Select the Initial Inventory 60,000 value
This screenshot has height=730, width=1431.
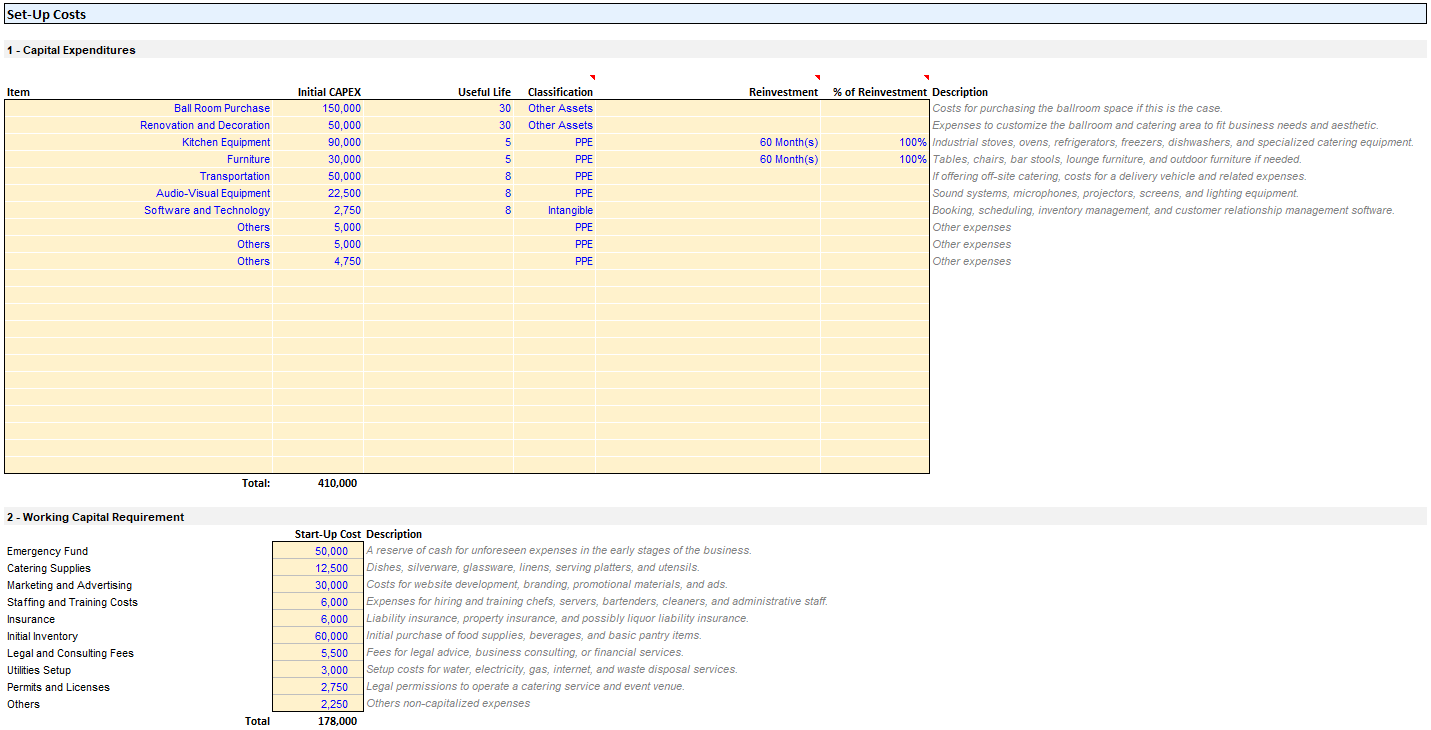[x=331, y=636]
